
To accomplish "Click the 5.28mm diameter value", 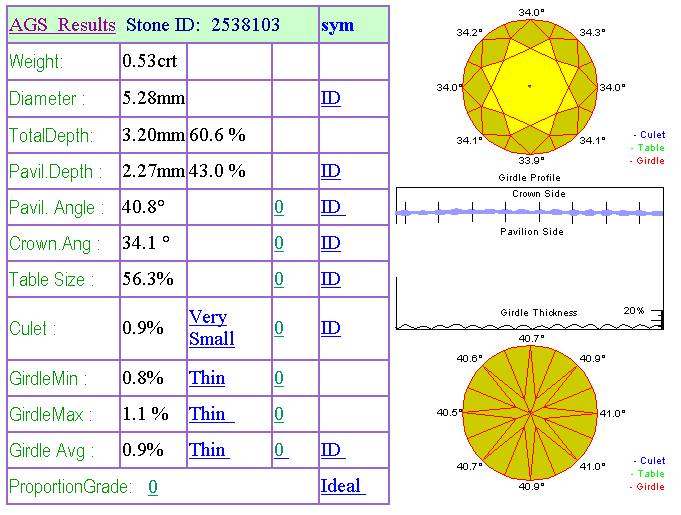I will (153, 98).
